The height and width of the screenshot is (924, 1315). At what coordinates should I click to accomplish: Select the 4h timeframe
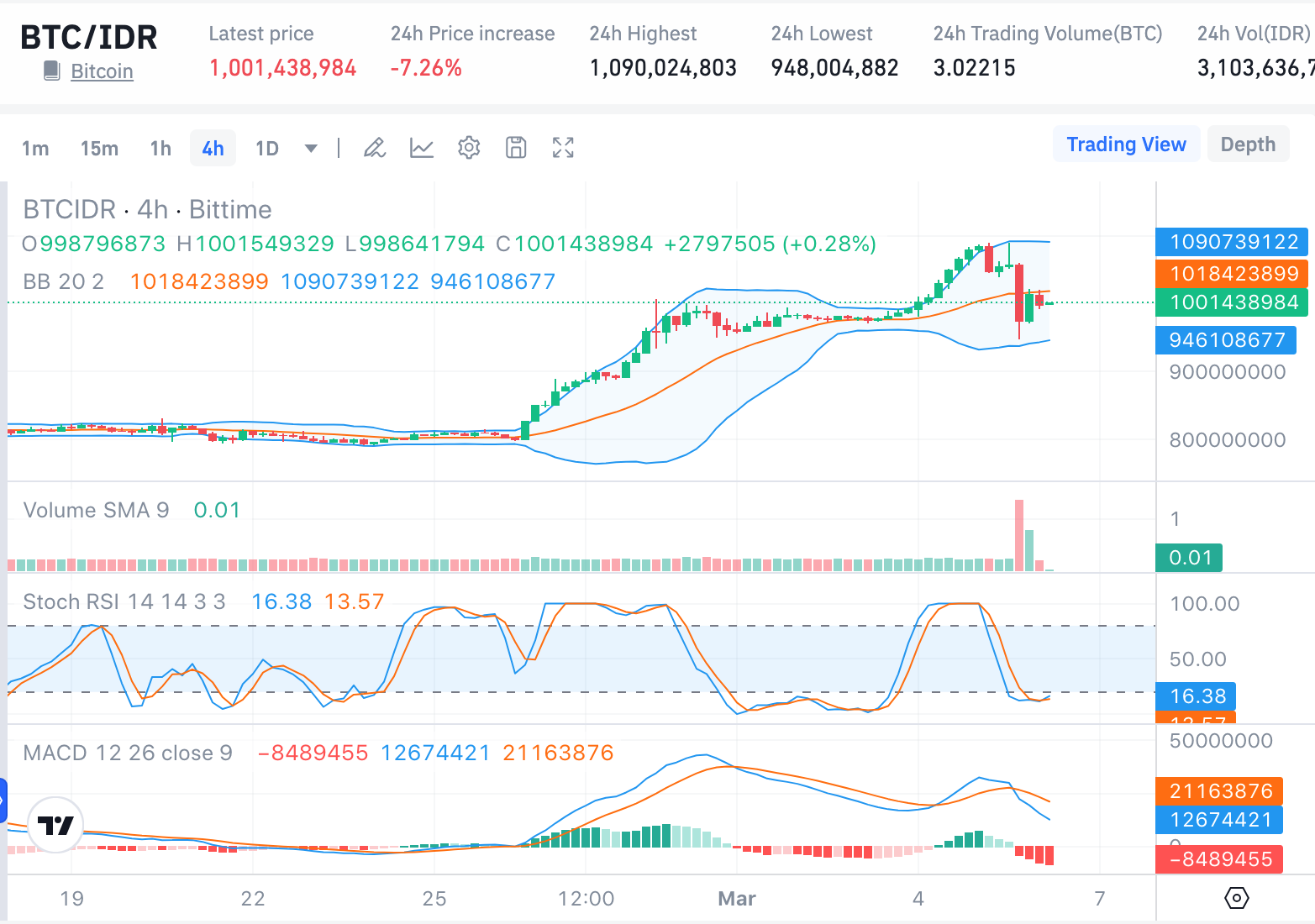[x=213, y=149]
